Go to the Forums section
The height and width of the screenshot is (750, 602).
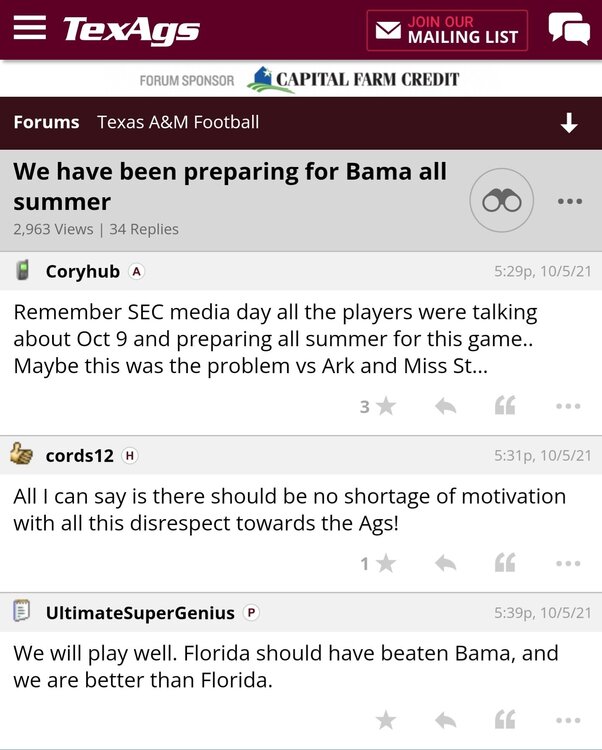(46, 122)
